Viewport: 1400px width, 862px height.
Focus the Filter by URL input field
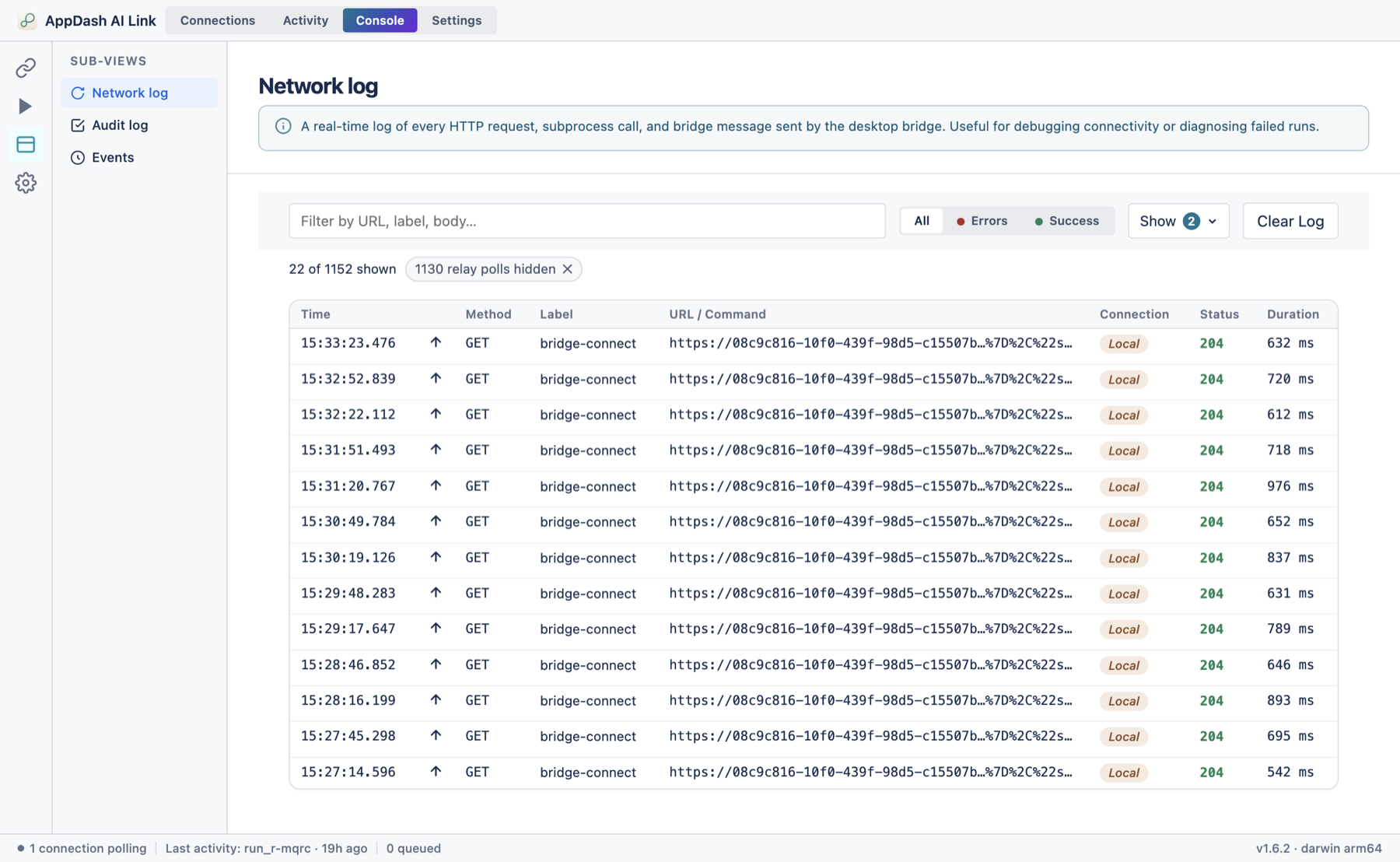[x=587, y=221]
